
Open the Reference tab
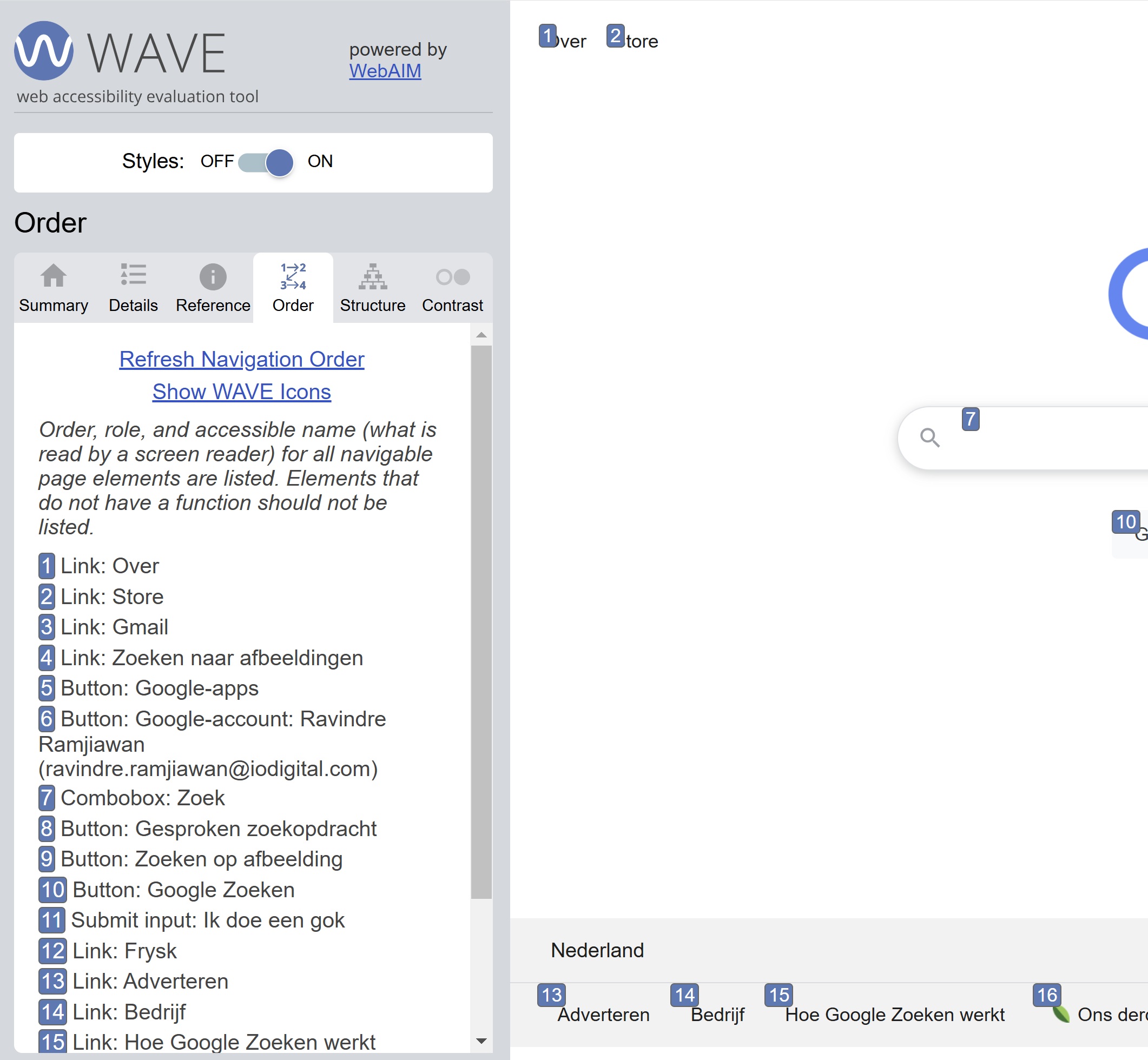click(213, 288)
